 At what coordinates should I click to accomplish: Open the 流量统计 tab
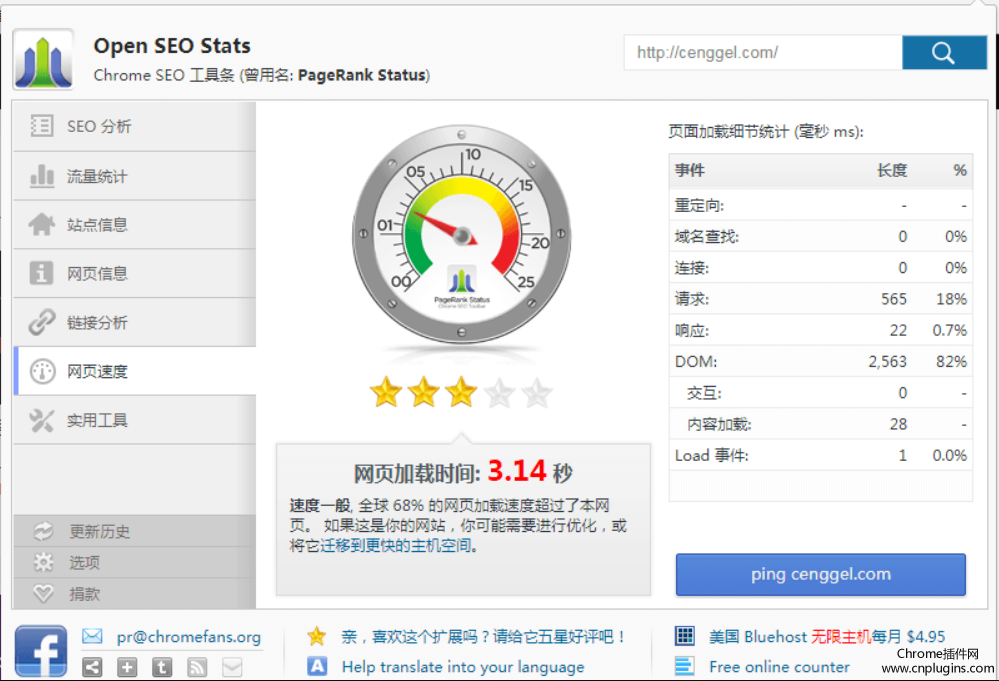pos(134,176)
